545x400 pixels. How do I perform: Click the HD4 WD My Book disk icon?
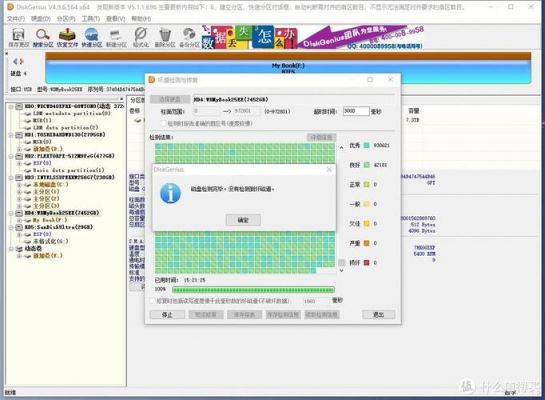(19, 213)
